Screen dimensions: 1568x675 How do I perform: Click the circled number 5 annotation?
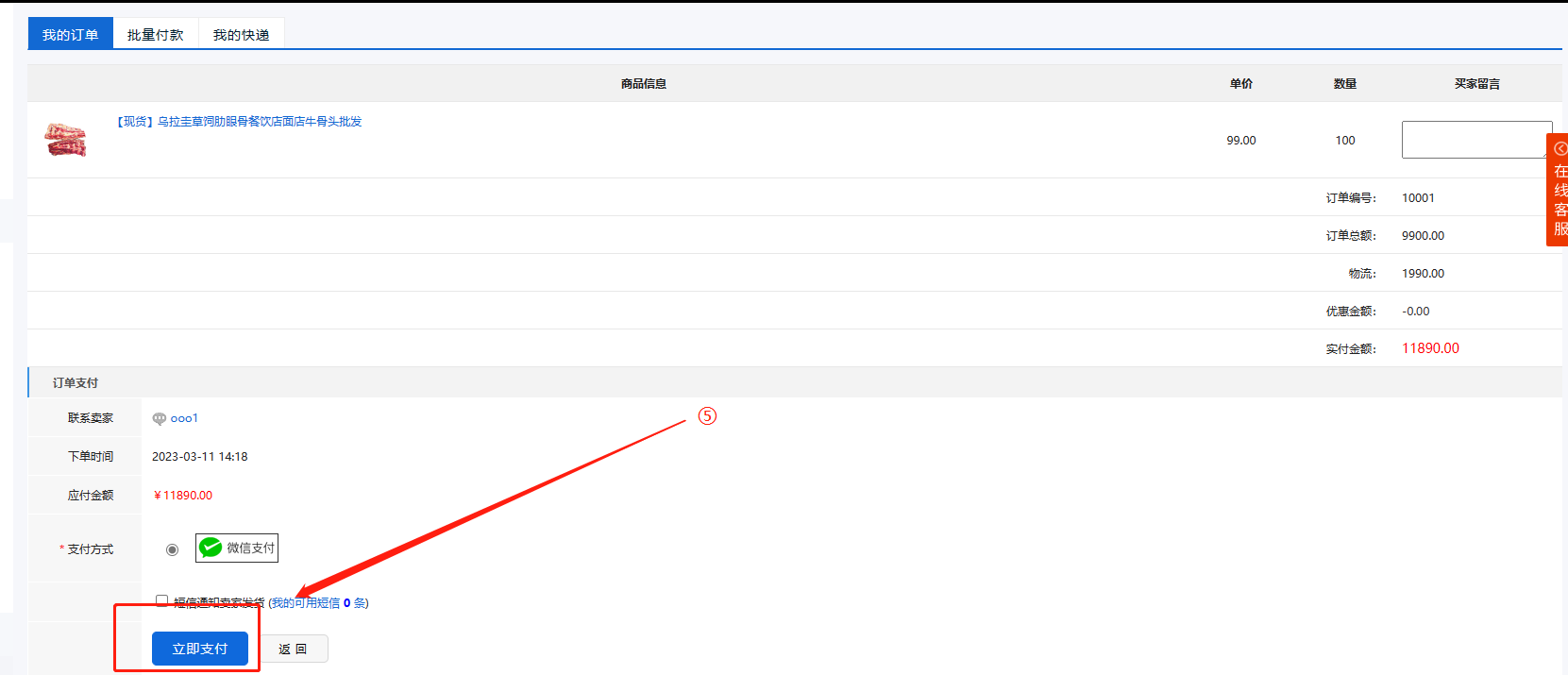tap(707, 416)
